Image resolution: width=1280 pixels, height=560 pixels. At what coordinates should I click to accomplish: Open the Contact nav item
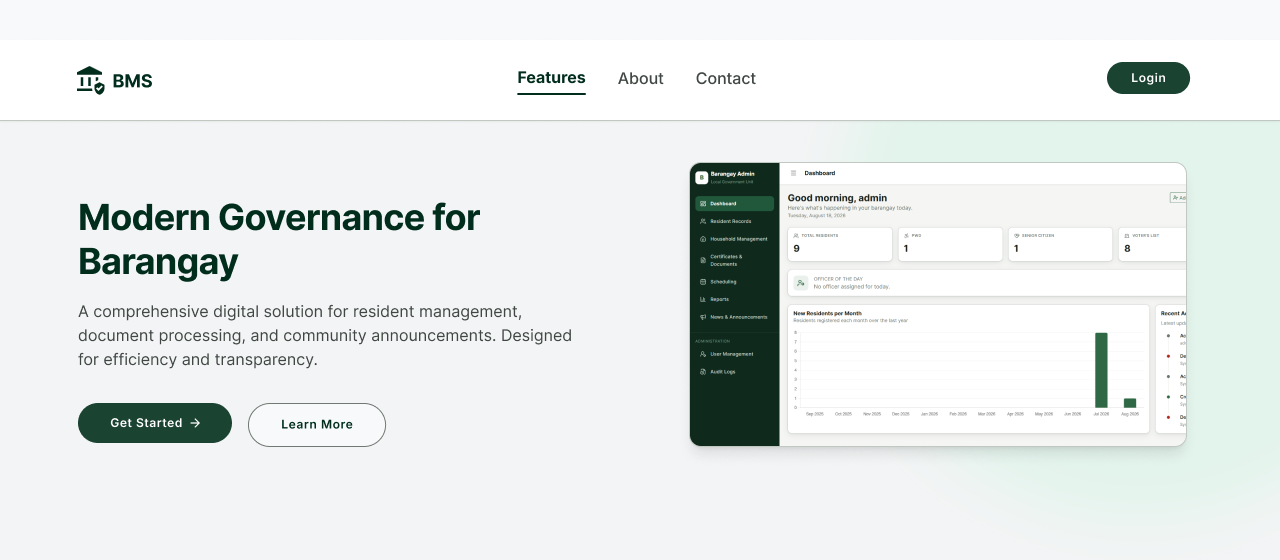tap(725, 78)
